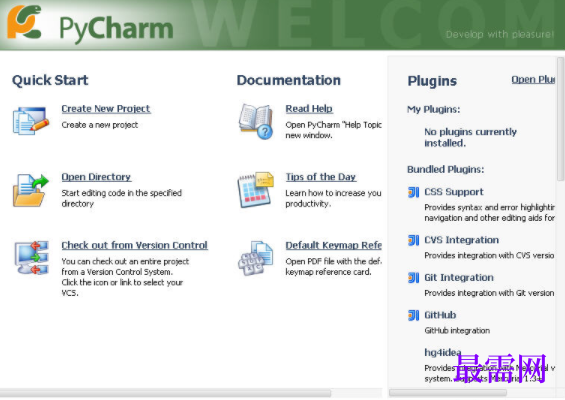Click the 'Quick Start' heading
This screenshot has width=565, height=400.
pos(50,80)
